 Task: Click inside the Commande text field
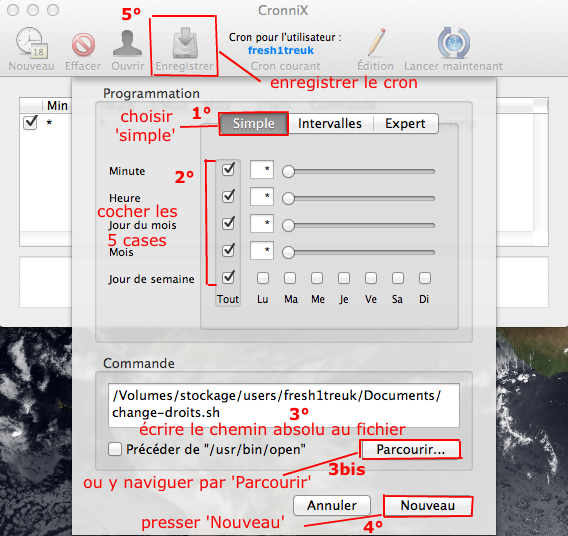pyautogui.click(x=284, y=405)
